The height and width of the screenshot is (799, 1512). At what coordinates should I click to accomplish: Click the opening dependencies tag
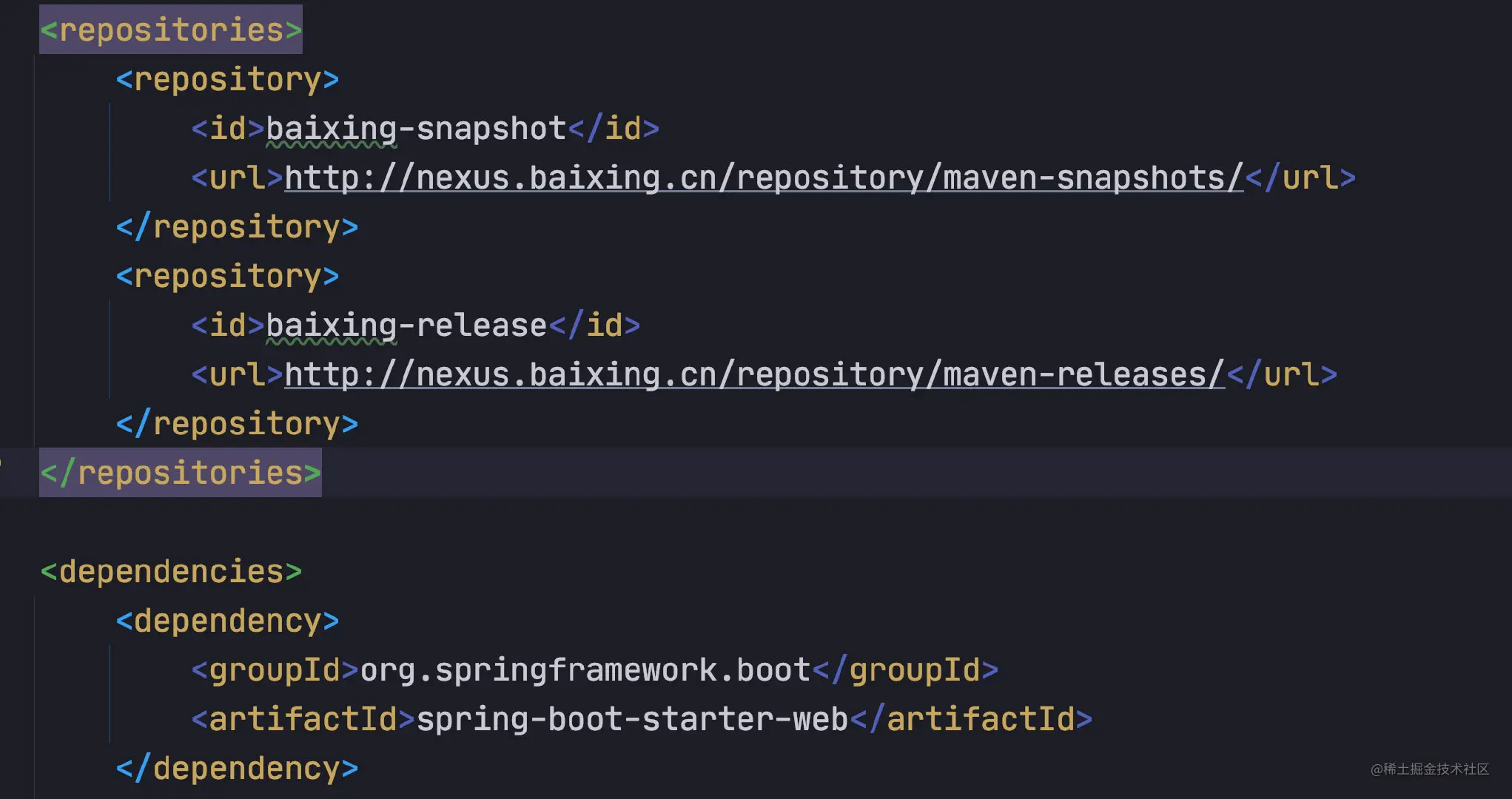(x=171, y=571)
